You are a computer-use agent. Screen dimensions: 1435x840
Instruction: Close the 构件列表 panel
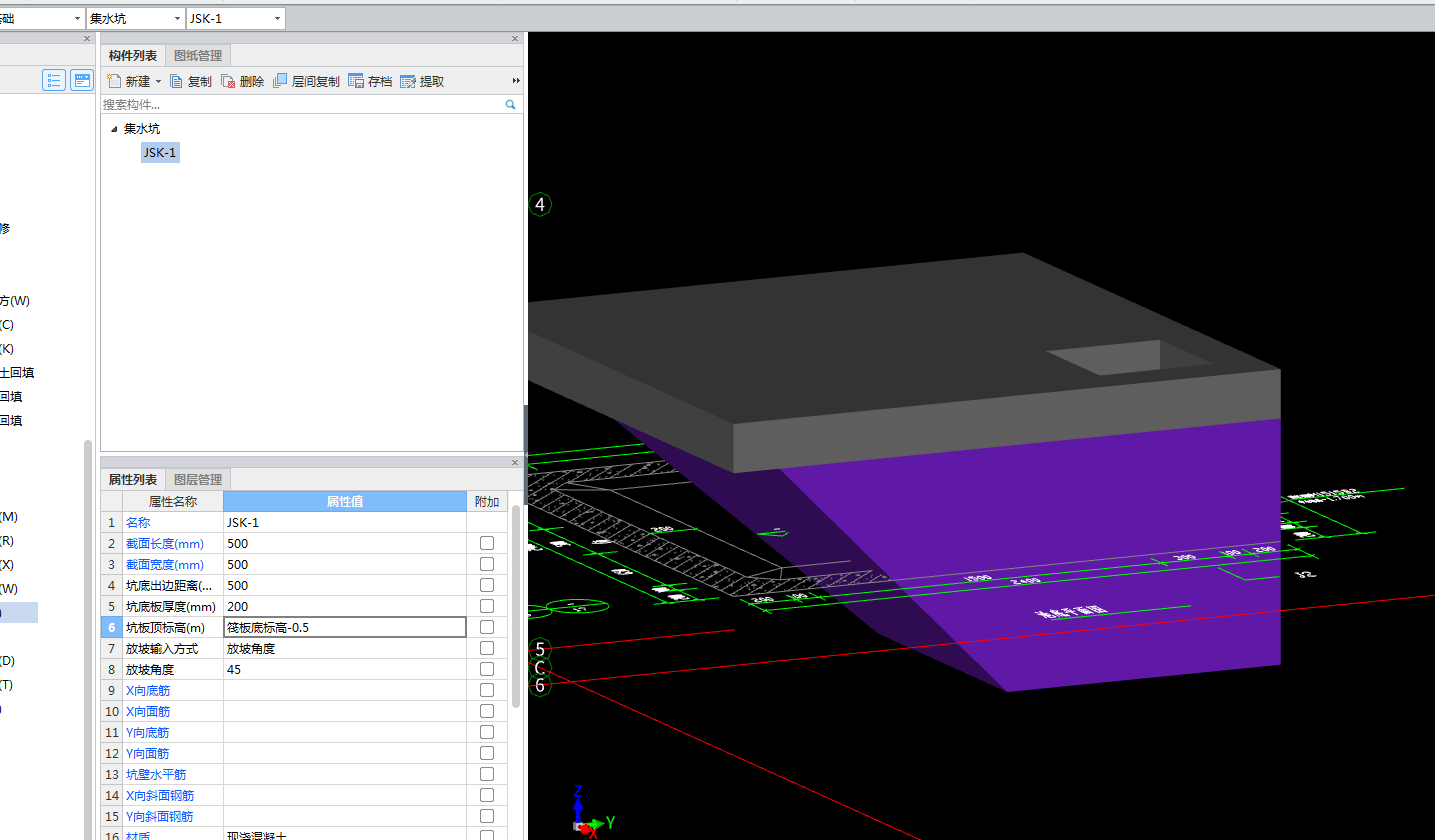click(515, 39)
